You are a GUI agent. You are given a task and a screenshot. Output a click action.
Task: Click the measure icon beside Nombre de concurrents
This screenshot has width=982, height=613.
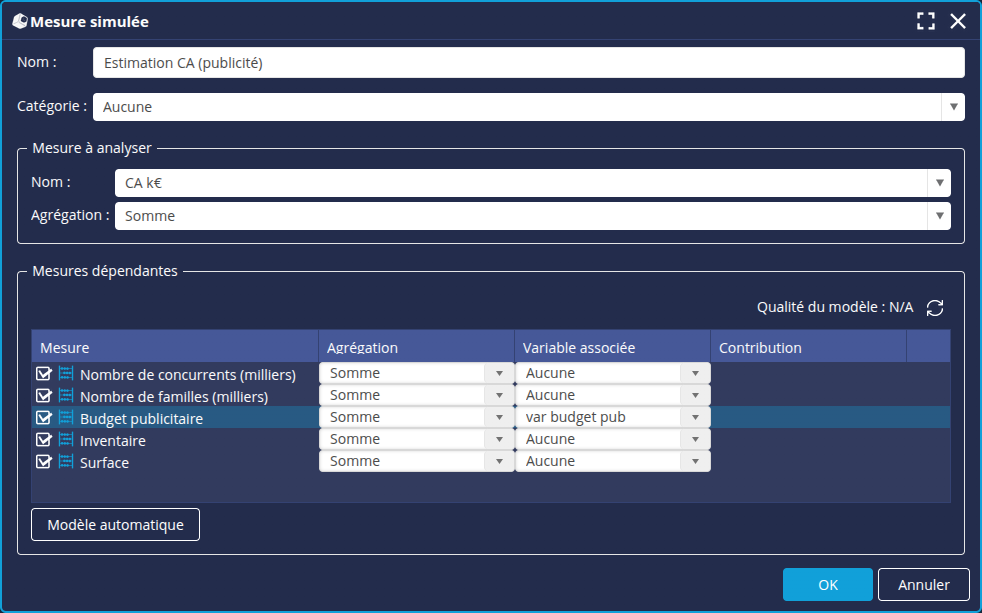[66, 374]
